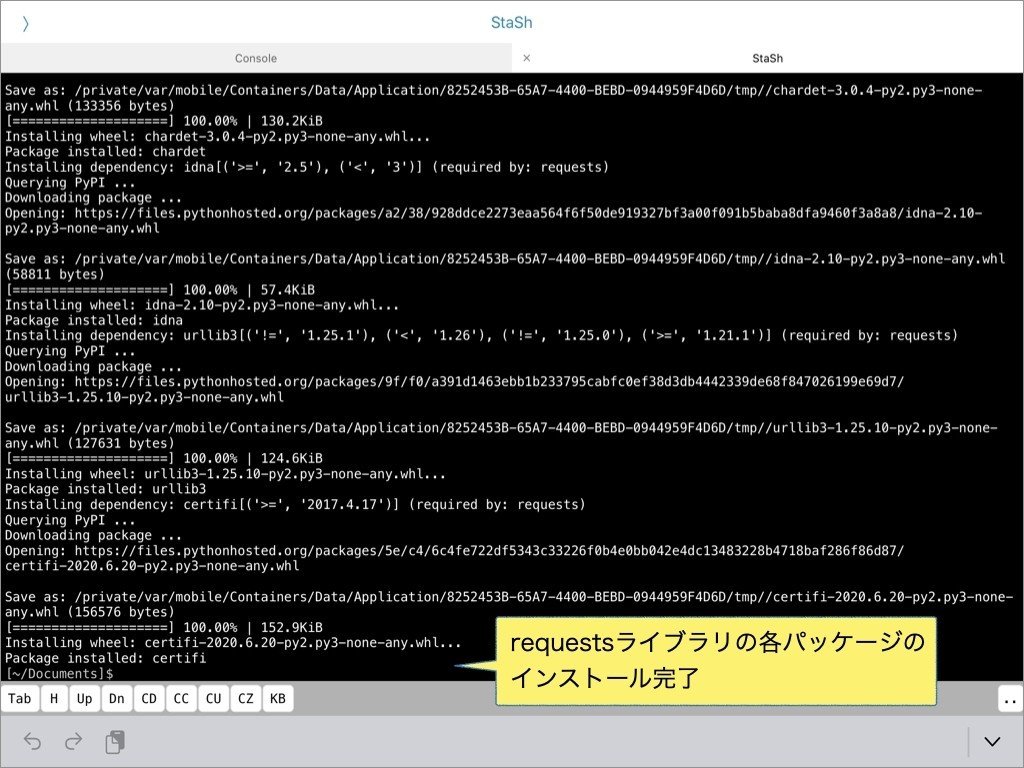This screenshot has height=768, width=1024.
Task: Send Ctrl-D using the CD key
Action: point(148,698)
